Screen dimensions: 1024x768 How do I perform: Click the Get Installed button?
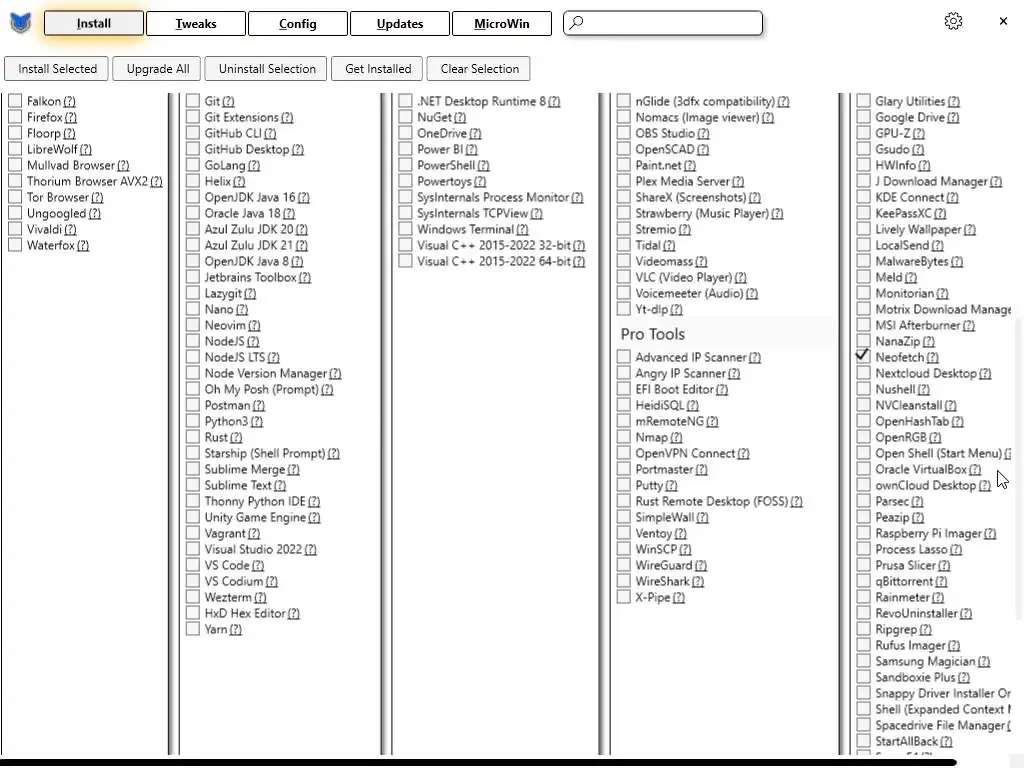click(x=378, y=69)
